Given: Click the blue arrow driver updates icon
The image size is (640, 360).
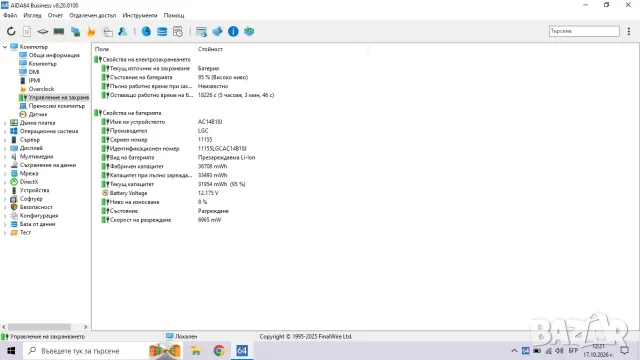Looking at the screenshot, I should click(x=217, y=31).
